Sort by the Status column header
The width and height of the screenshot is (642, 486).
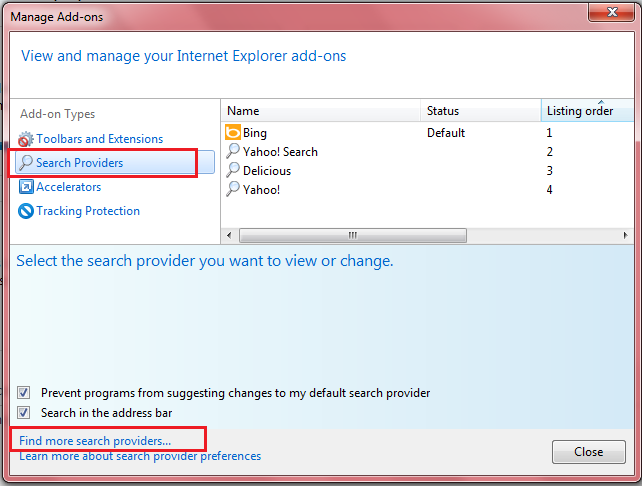pos(481,111)
